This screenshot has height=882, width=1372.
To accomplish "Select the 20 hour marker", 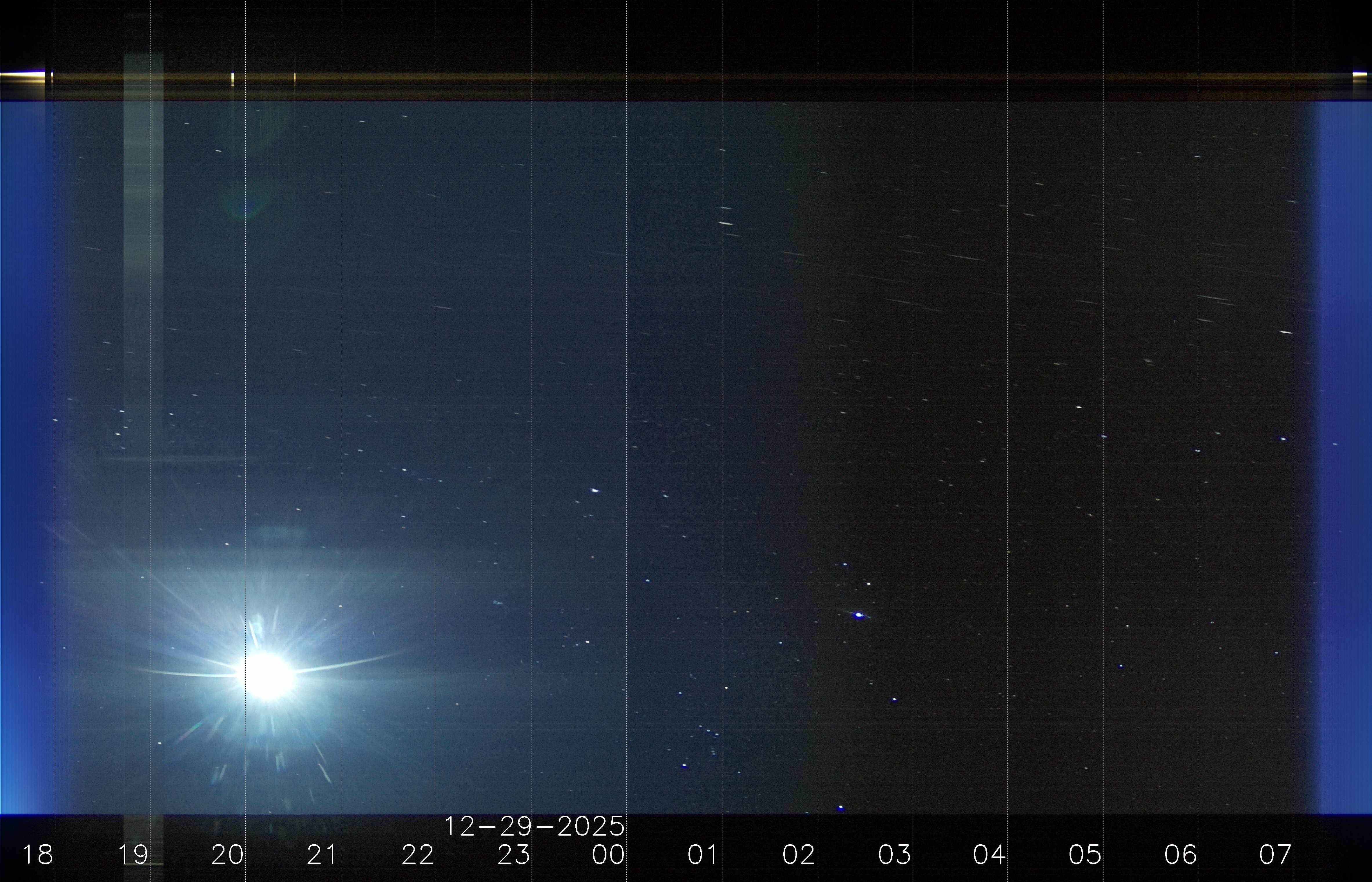I will [x=228, y=855].
